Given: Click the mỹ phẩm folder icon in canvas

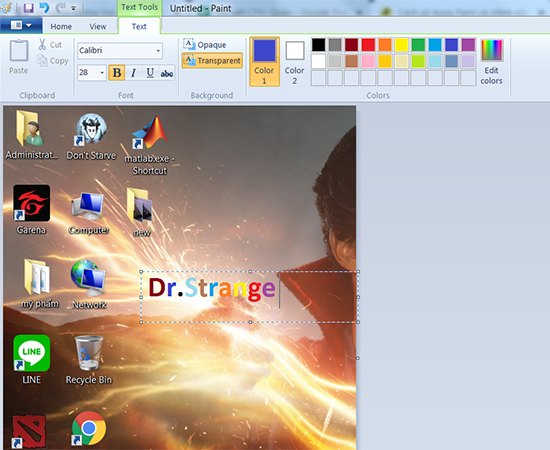Looking at the screenshot, I should [37, 276].
